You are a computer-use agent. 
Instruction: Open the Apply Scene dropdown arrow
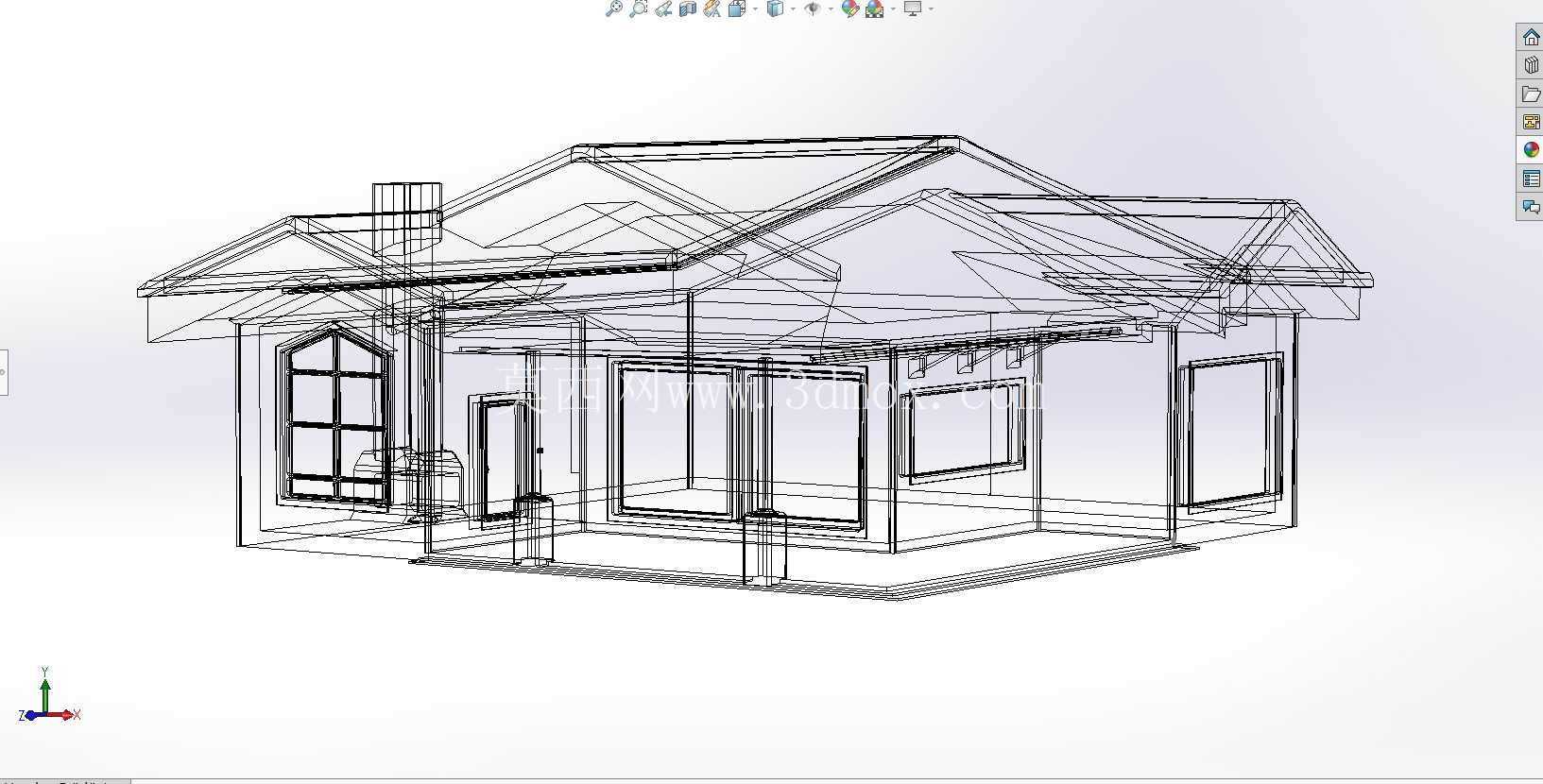pyautogui.click(x=893, y=9)
